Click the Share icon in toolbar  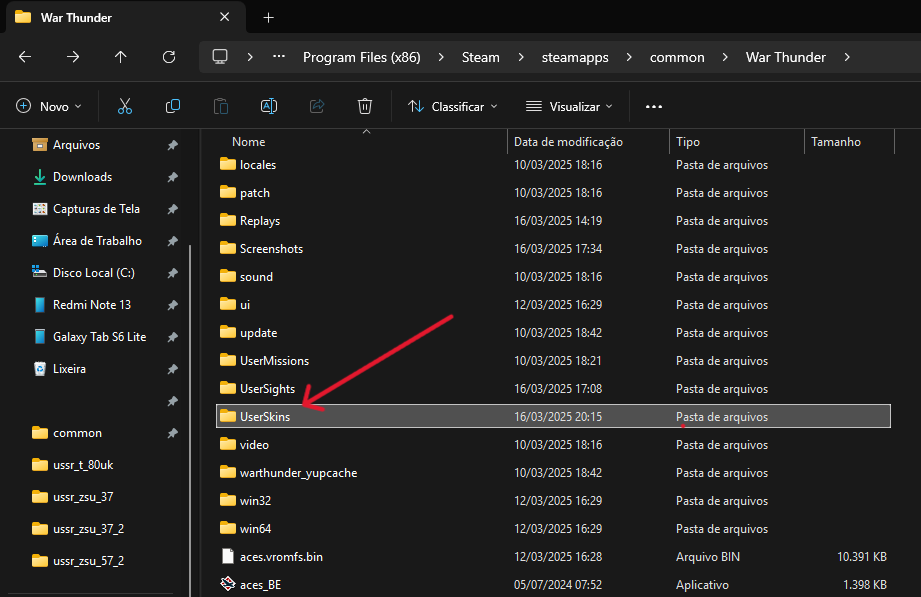(317, 106)
